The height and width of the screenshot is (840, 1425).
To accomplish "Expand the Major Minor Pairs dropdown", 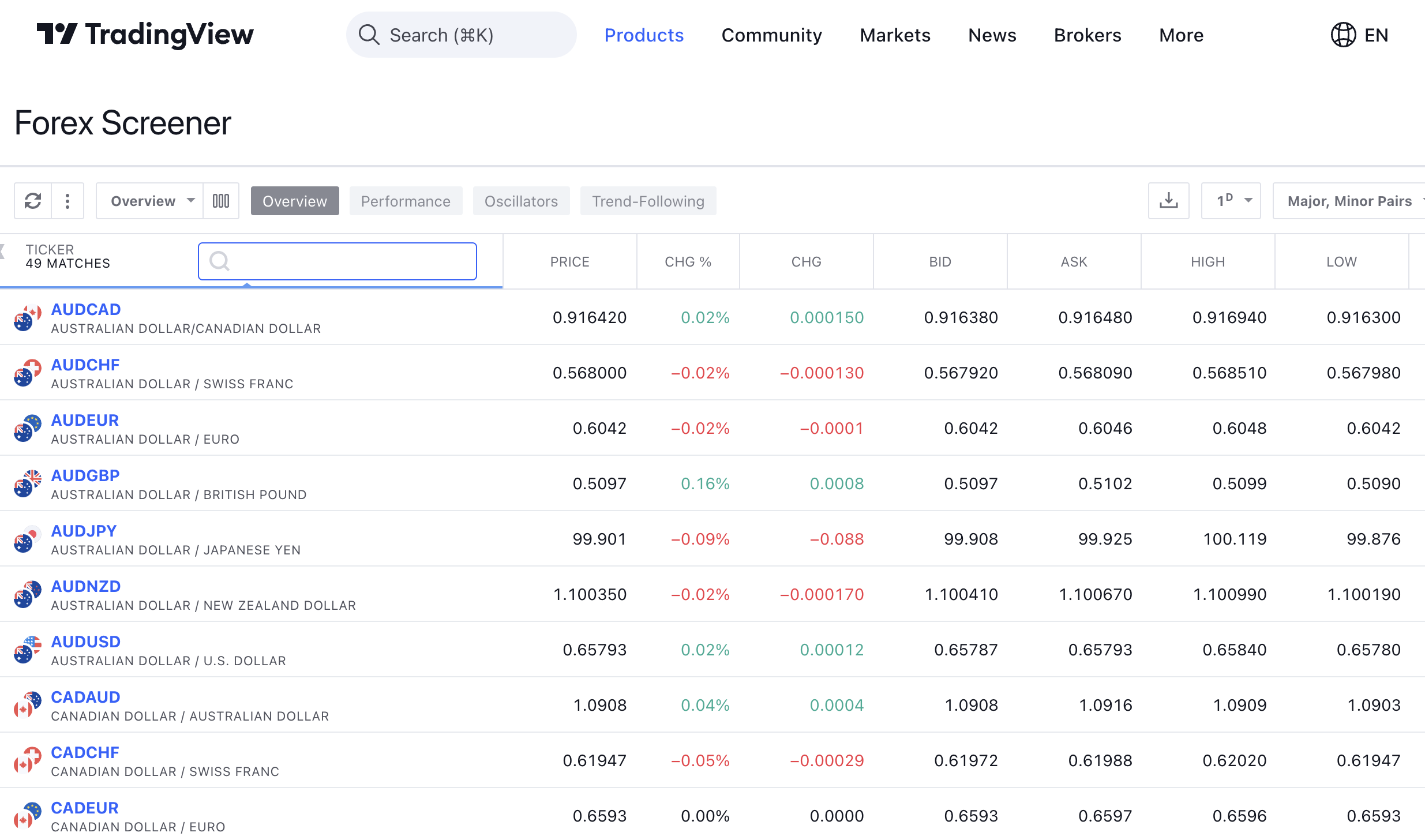I will tap(1349, 201).
